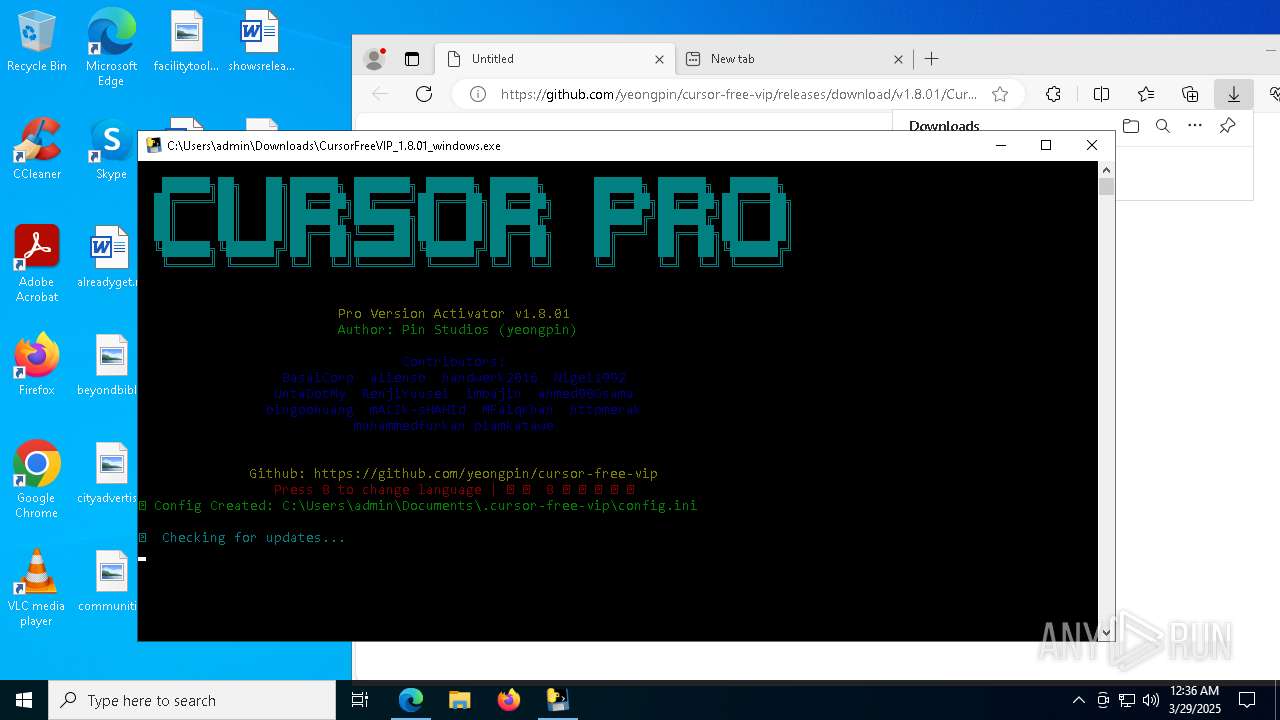The width and height of the screenshot is (1280, 720).
Task: Open the network status tray icon
Action: 1127,700
